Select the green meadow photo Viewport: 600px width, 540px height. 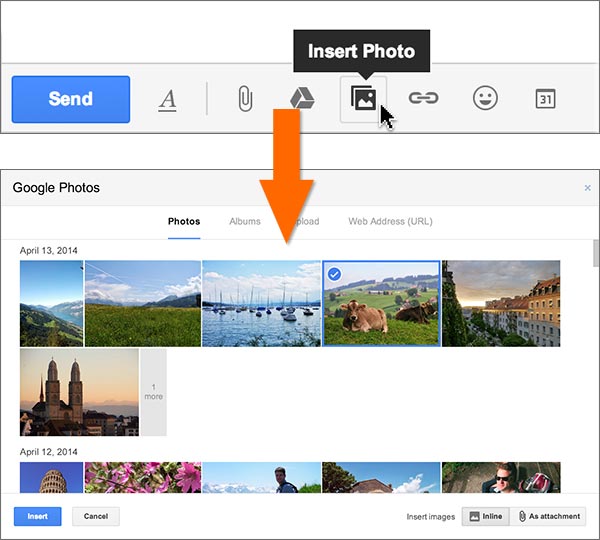pyautogui.click(x=143, y=303)
